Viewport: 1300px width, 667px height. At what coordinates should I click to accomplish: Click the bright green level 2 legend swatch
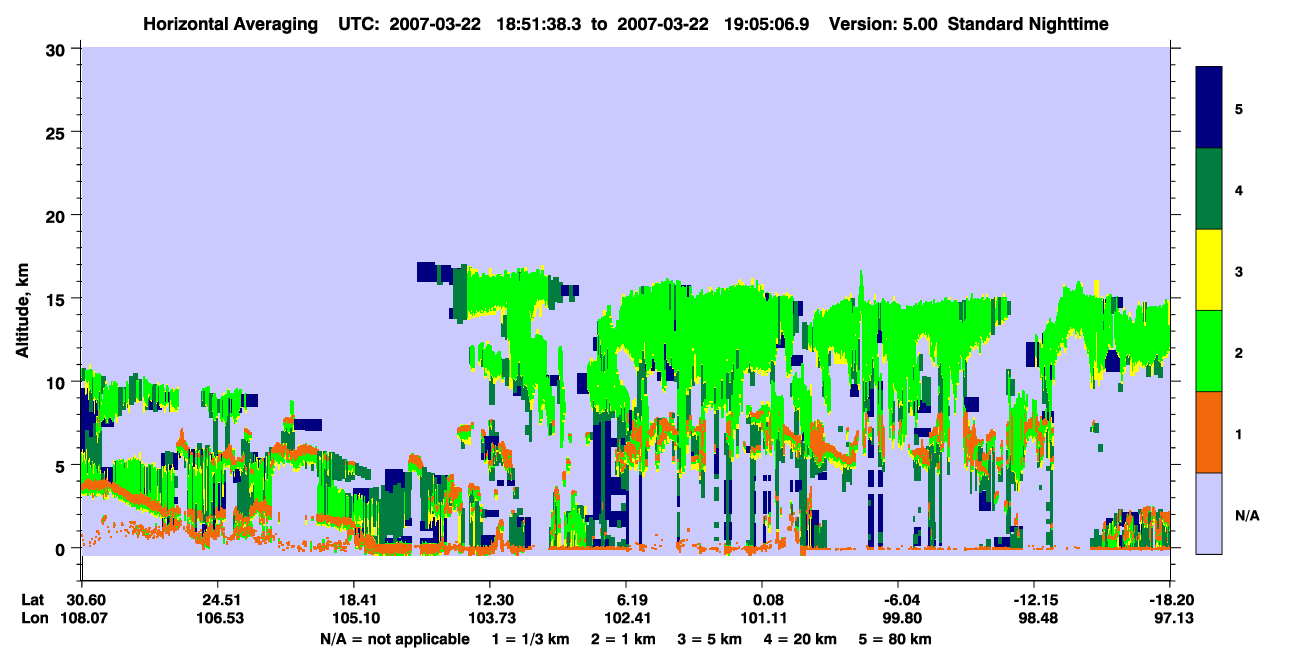(1209, 351)
